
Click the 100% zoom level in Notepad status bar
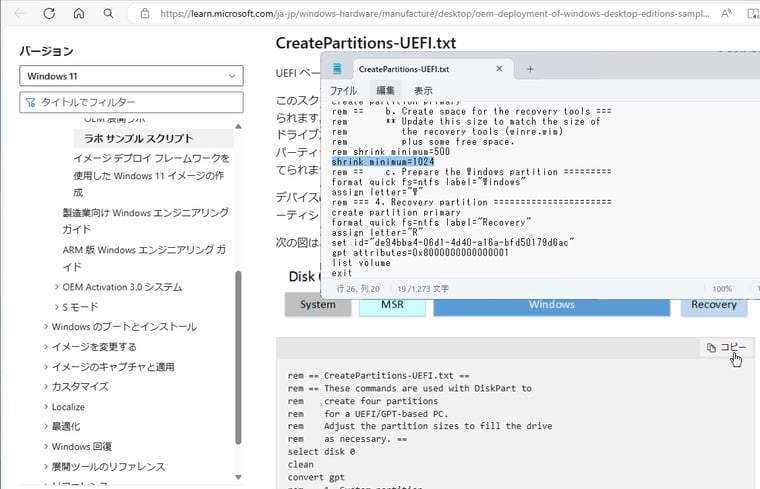722,289
